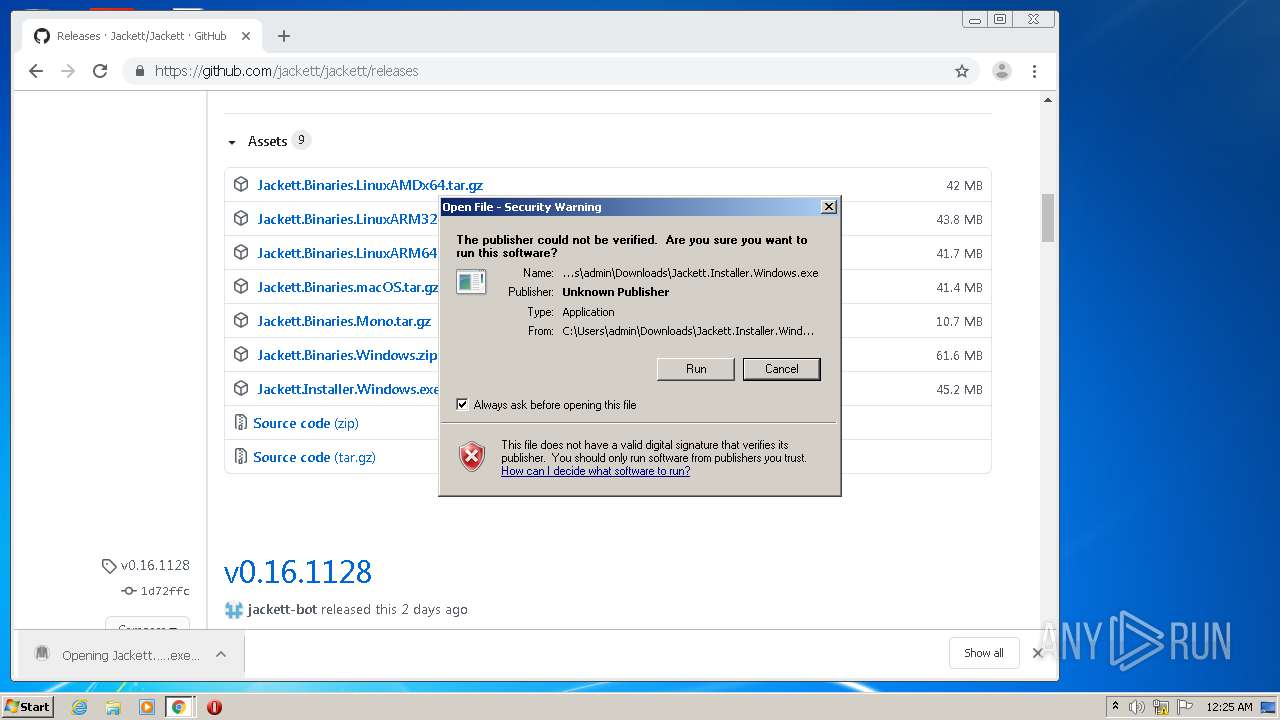Download Jackett.Binaries.Mono.tar.gz
Viewport: 1280px width, 720px height.
(x=344, y=321)
